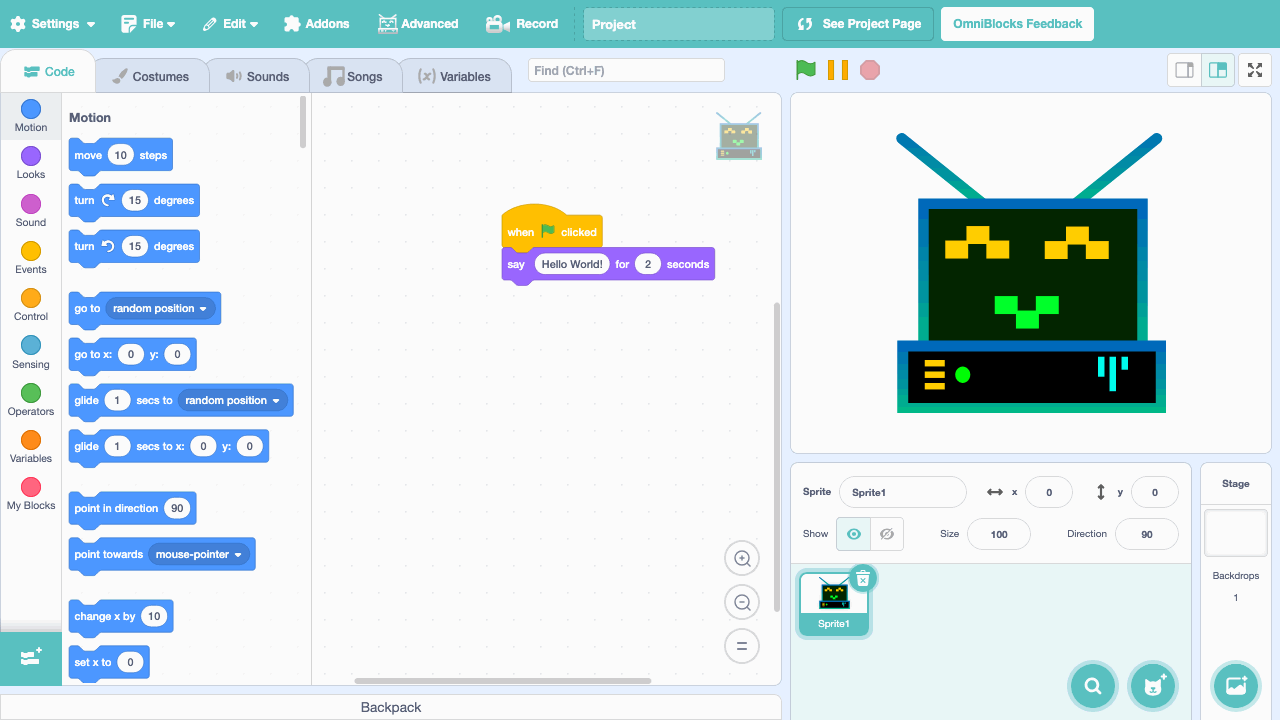This screenshot has width=1280, height=720.
Task: Open the Addons menu
Action: point(317,24)
